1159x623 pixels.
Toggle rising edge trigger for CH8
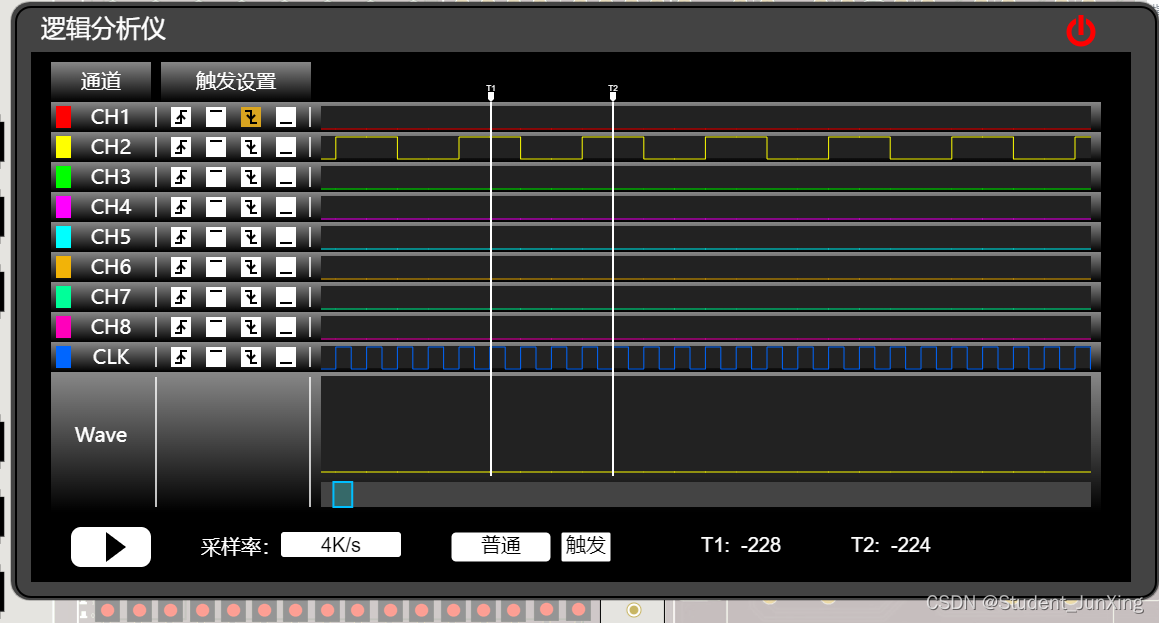pyautogui.click(x=181, y=327)
